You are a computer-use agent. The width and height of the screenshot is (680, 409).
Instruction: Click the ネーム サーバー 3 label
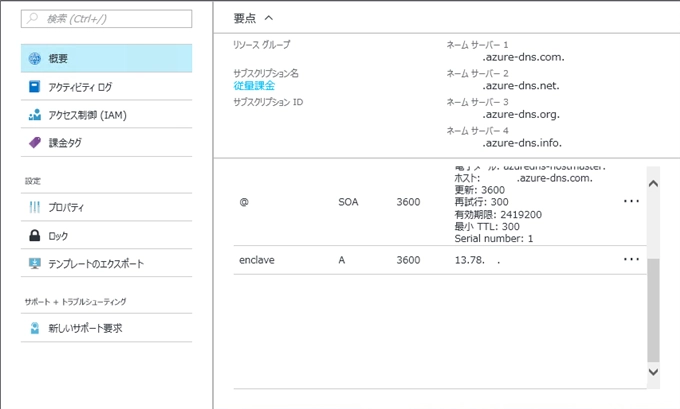coord(477,102)
